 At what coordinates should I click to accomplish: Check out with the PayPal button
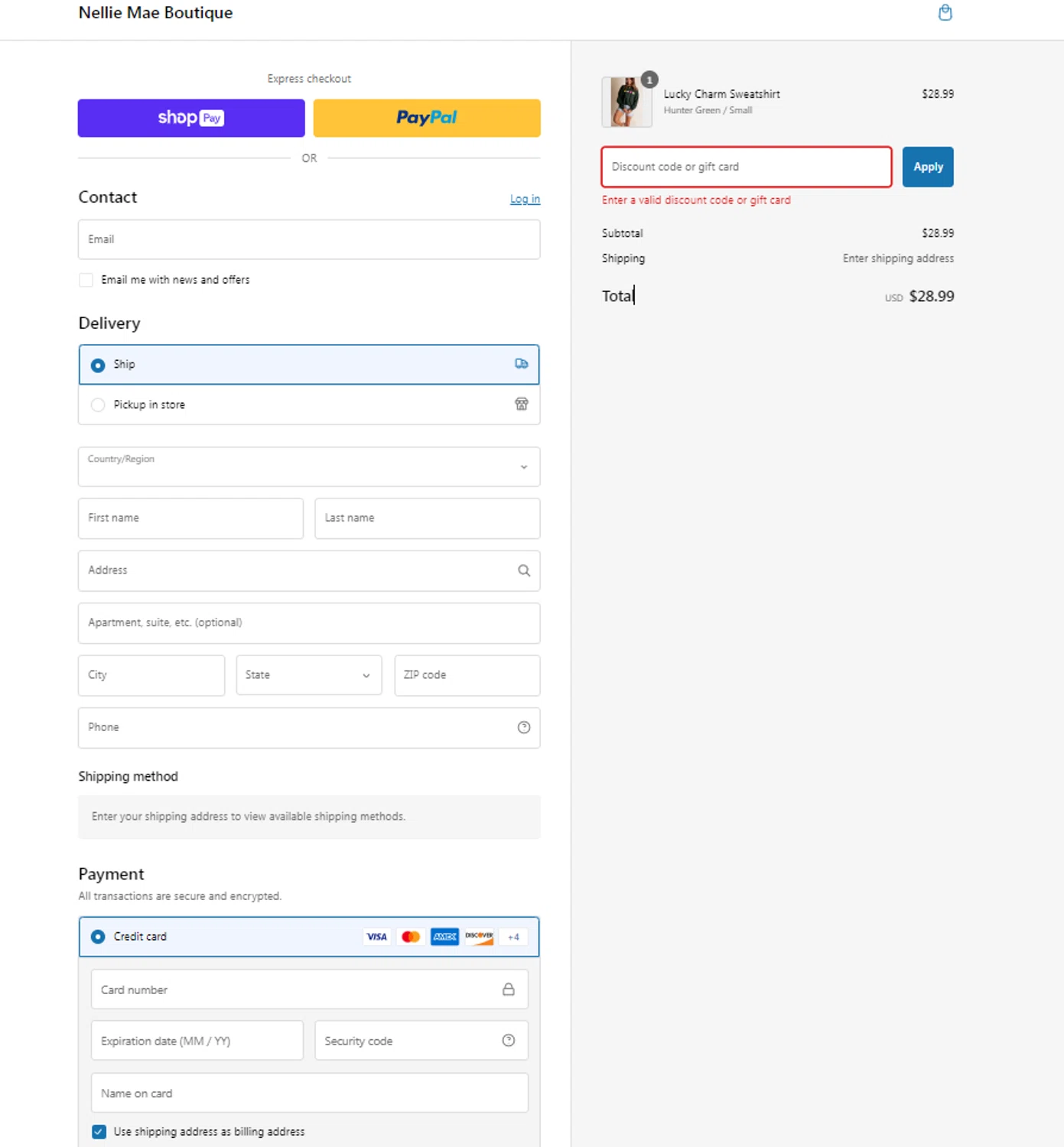(427, 118)
